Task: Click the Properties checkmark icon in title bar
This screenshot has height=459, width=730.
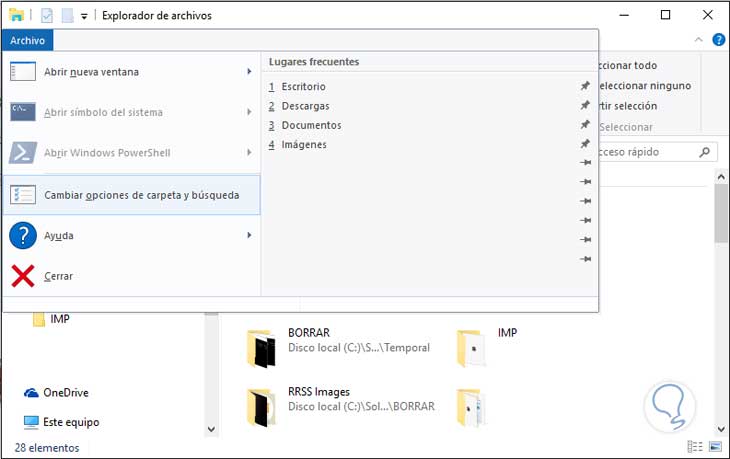Action: coord(46,16)
